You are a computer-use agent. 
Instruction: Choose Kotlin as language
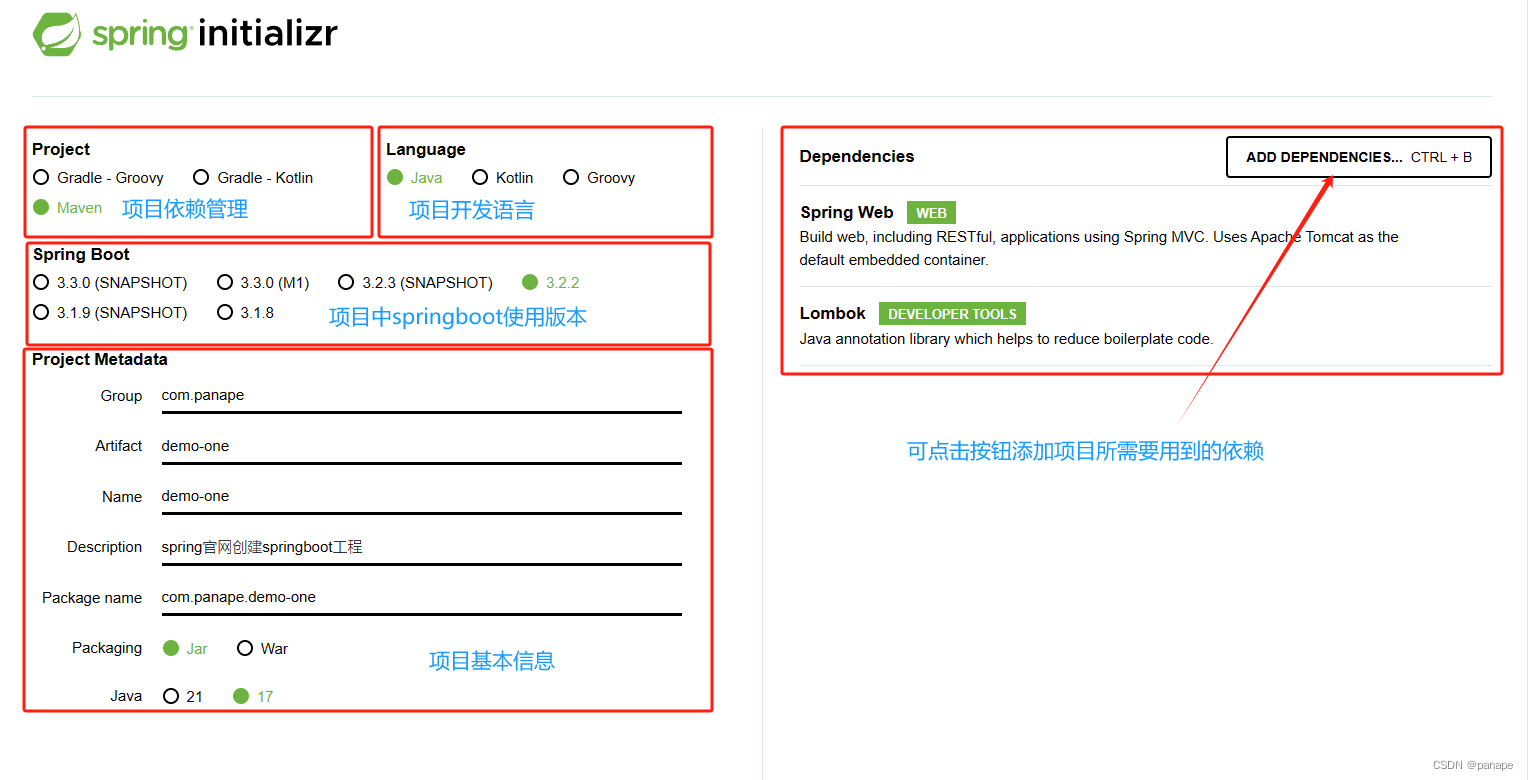coord(502,178)
